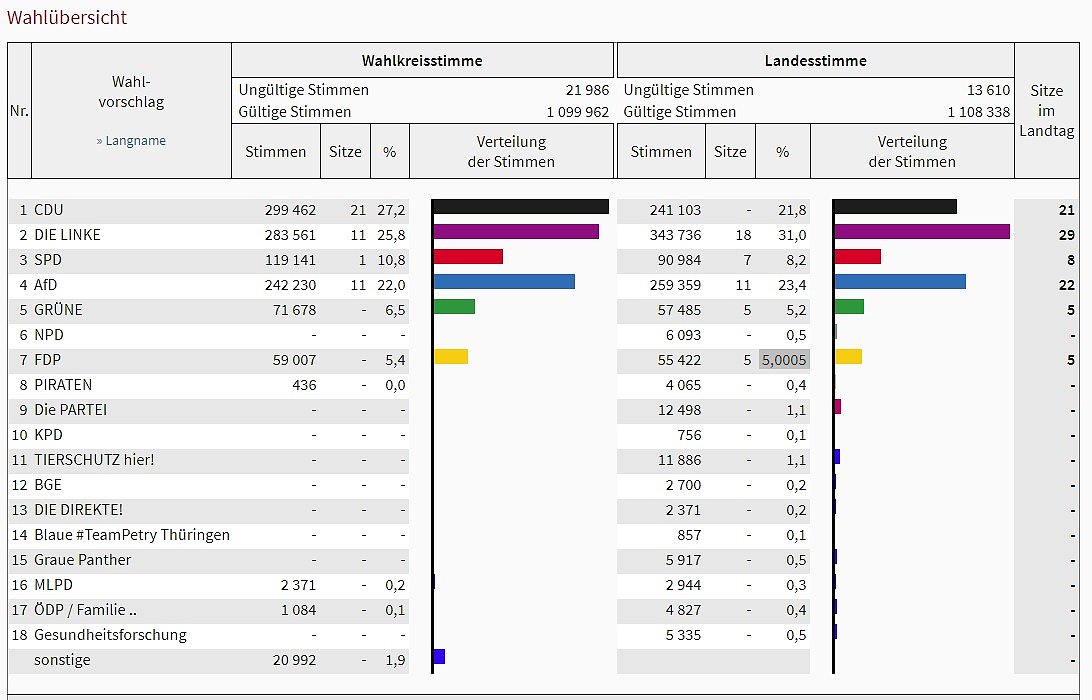Click the blue sonstige bar under Wahlkreisstimme
The width and height of the screenshot is (1092, 700).
coord(439,657)
